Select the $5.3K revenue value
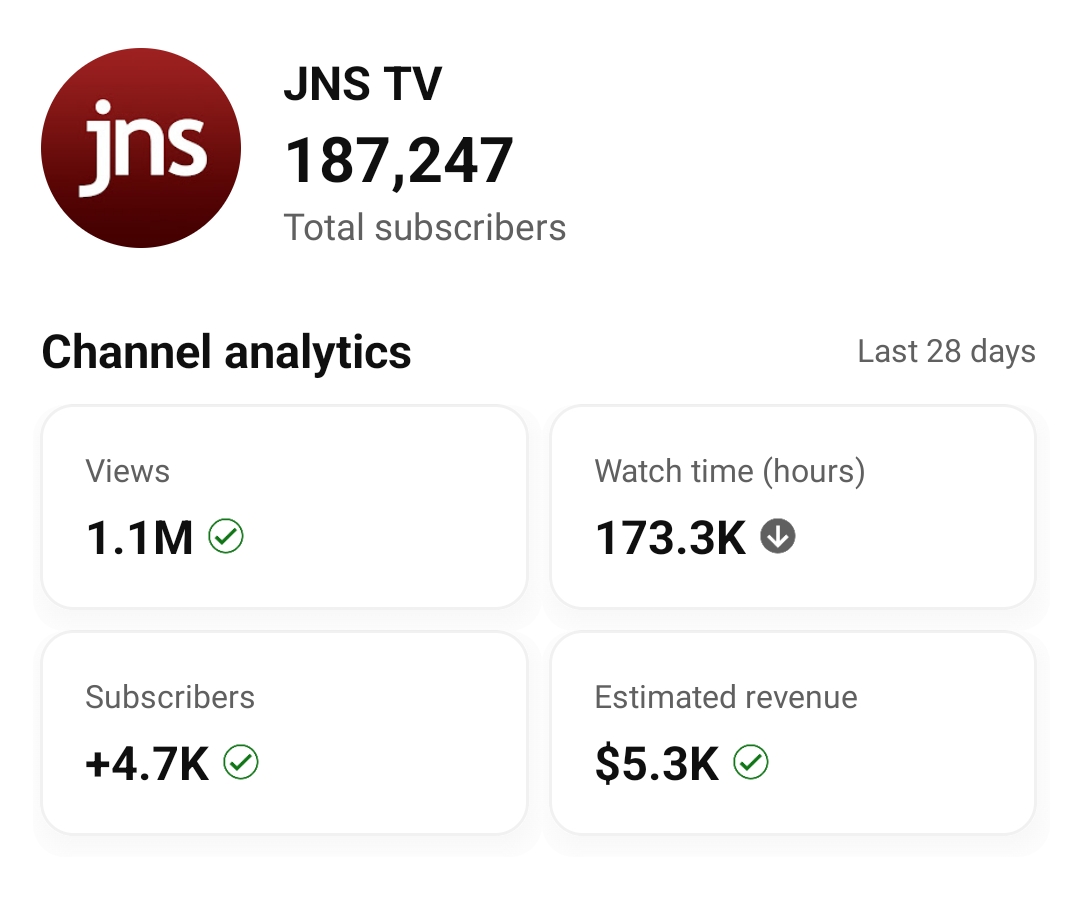 [656, 764]
